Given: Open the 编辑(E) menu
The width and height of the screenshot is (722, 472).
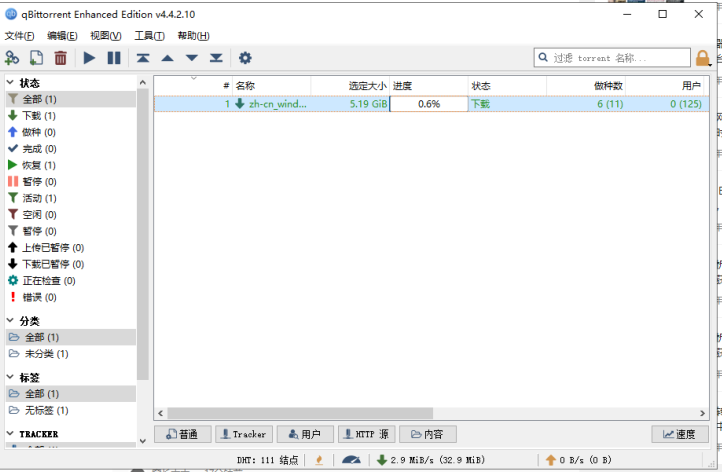Looking at the screenshot, I should 62,36.
